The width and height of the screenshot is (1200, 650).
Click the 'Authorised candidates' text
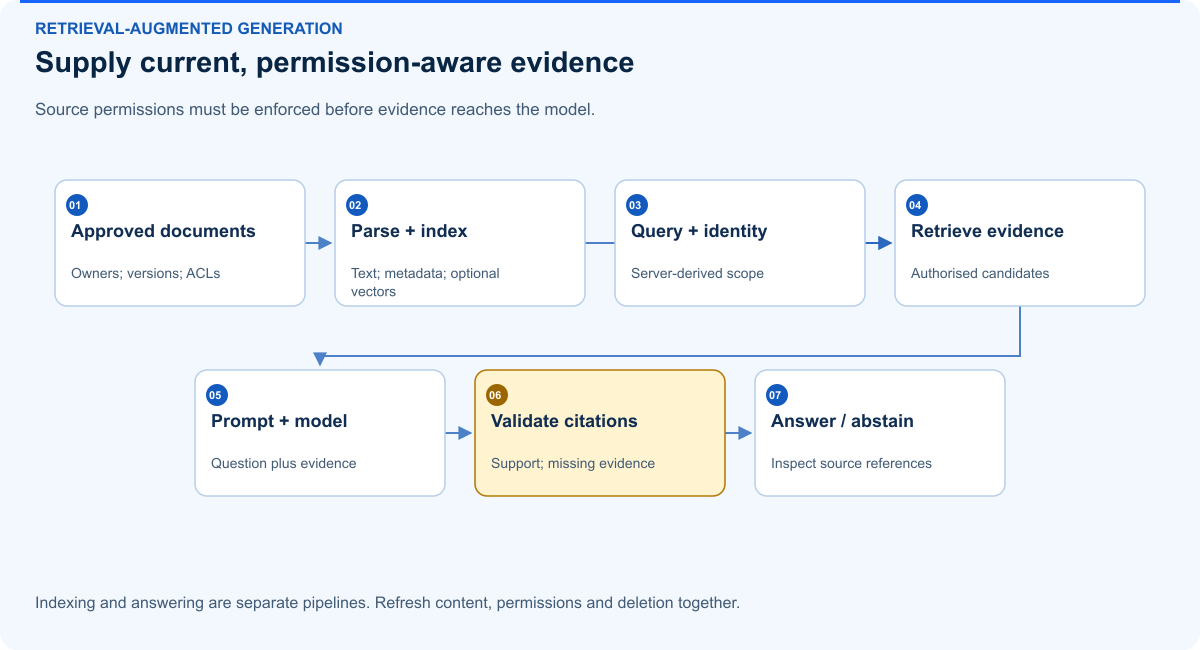click(980, 273)
